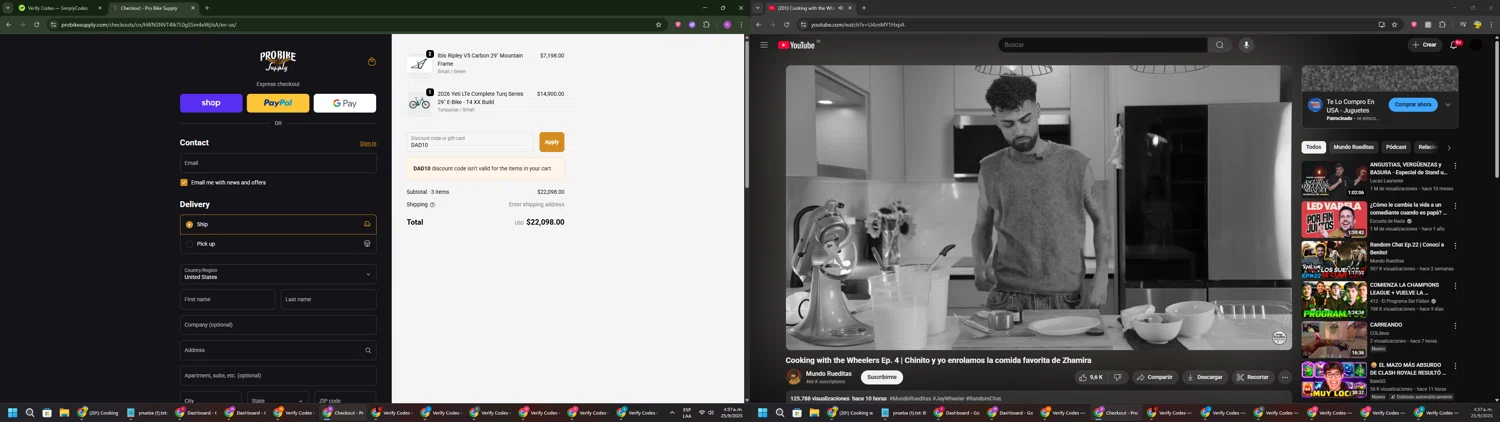
Task: Open options for CARREANDO video
Action: pos(1455,326)
